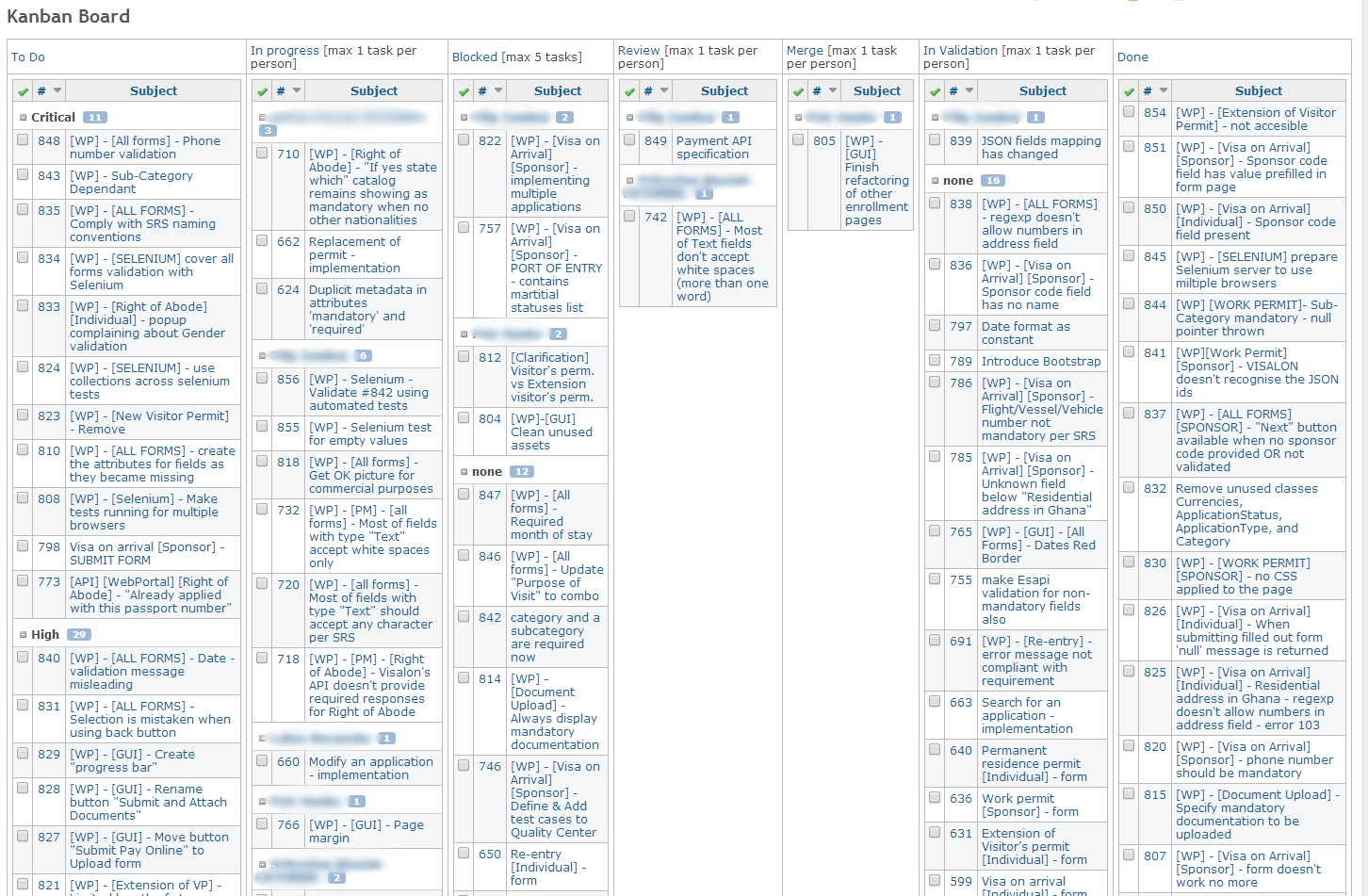
Task: Click the green check-all icon in To Do column
Action: [x=23, y=91]
